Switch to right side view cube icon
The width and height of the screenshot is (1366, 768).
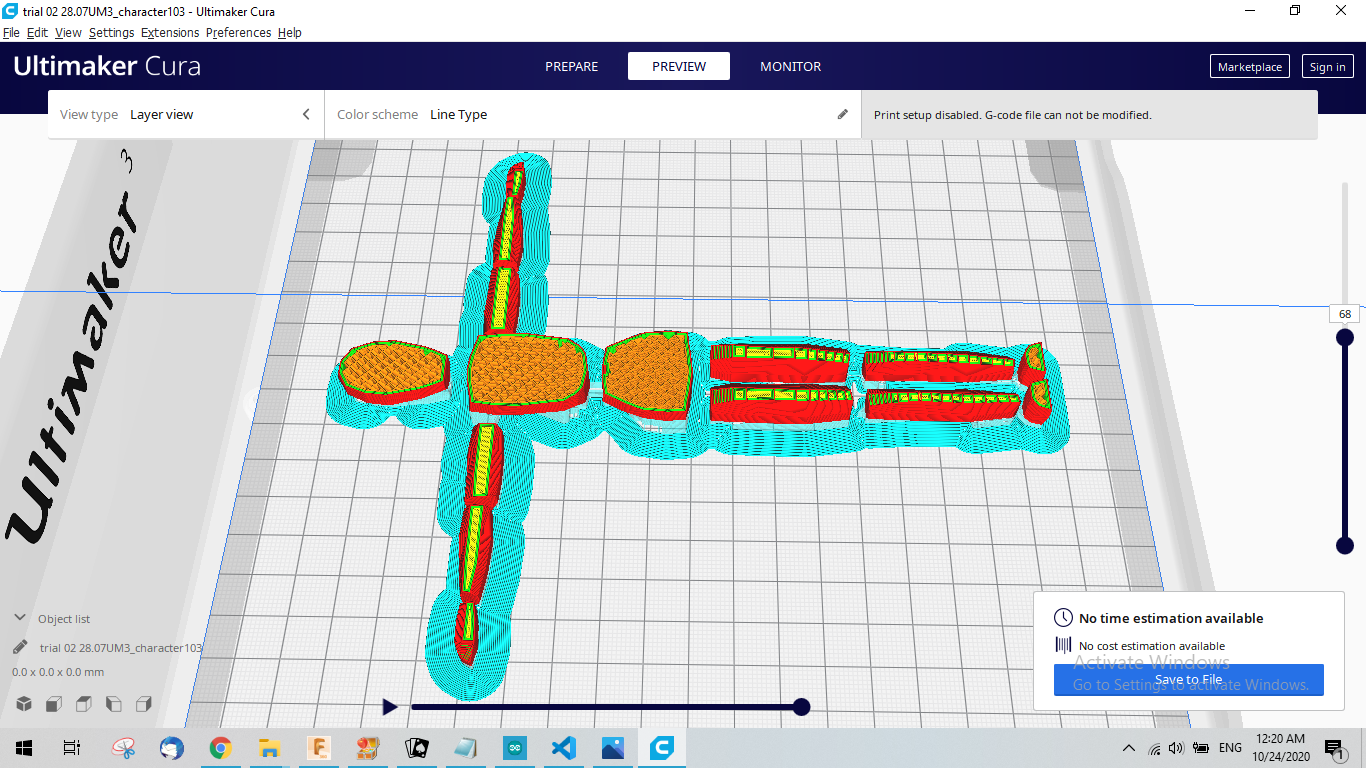[144, 704]
